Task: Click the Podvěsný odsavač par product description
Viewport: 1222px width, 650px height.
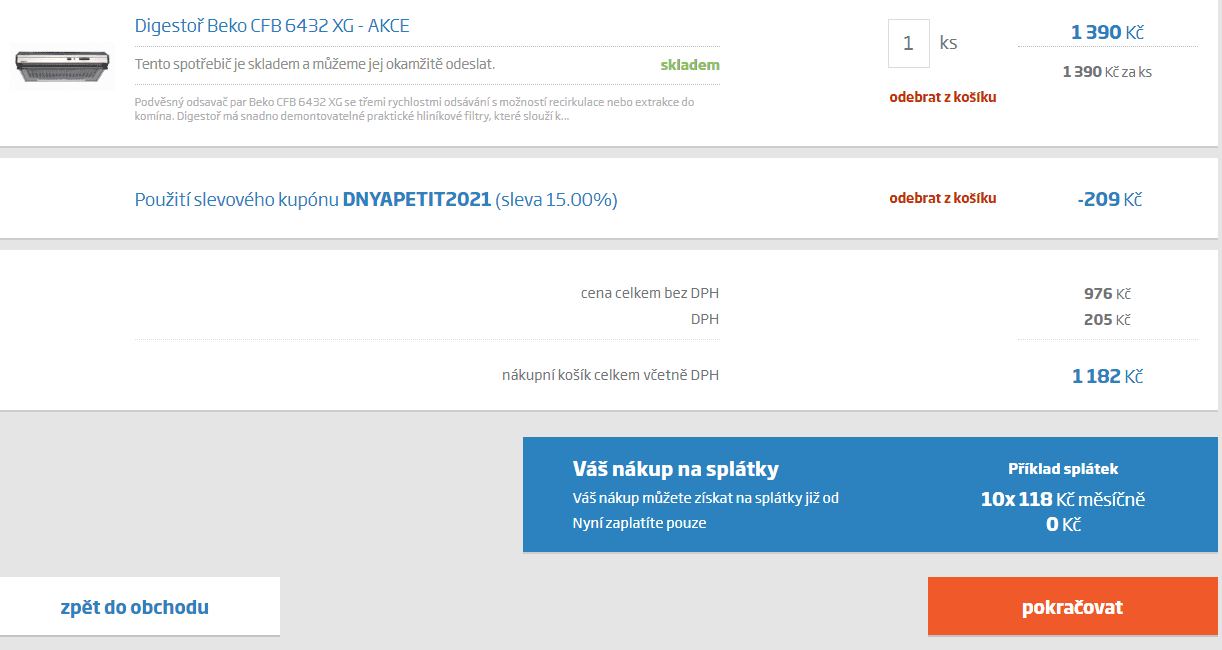Action: [415, 109]
